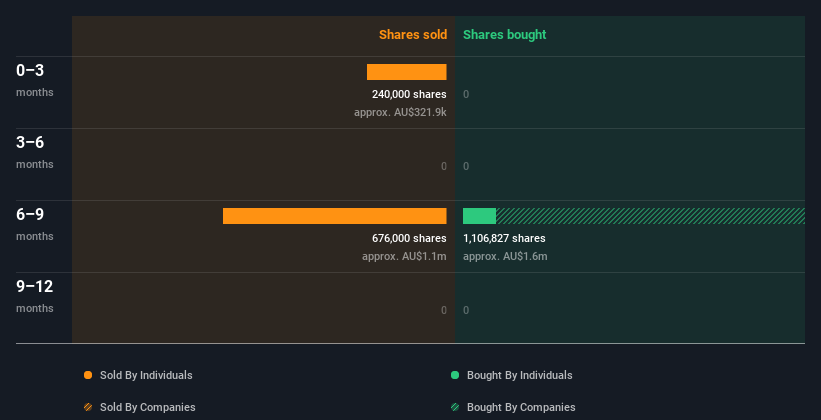
Task: Click the 0–3 months orange sold bar
Action: [x=407, y=72]
